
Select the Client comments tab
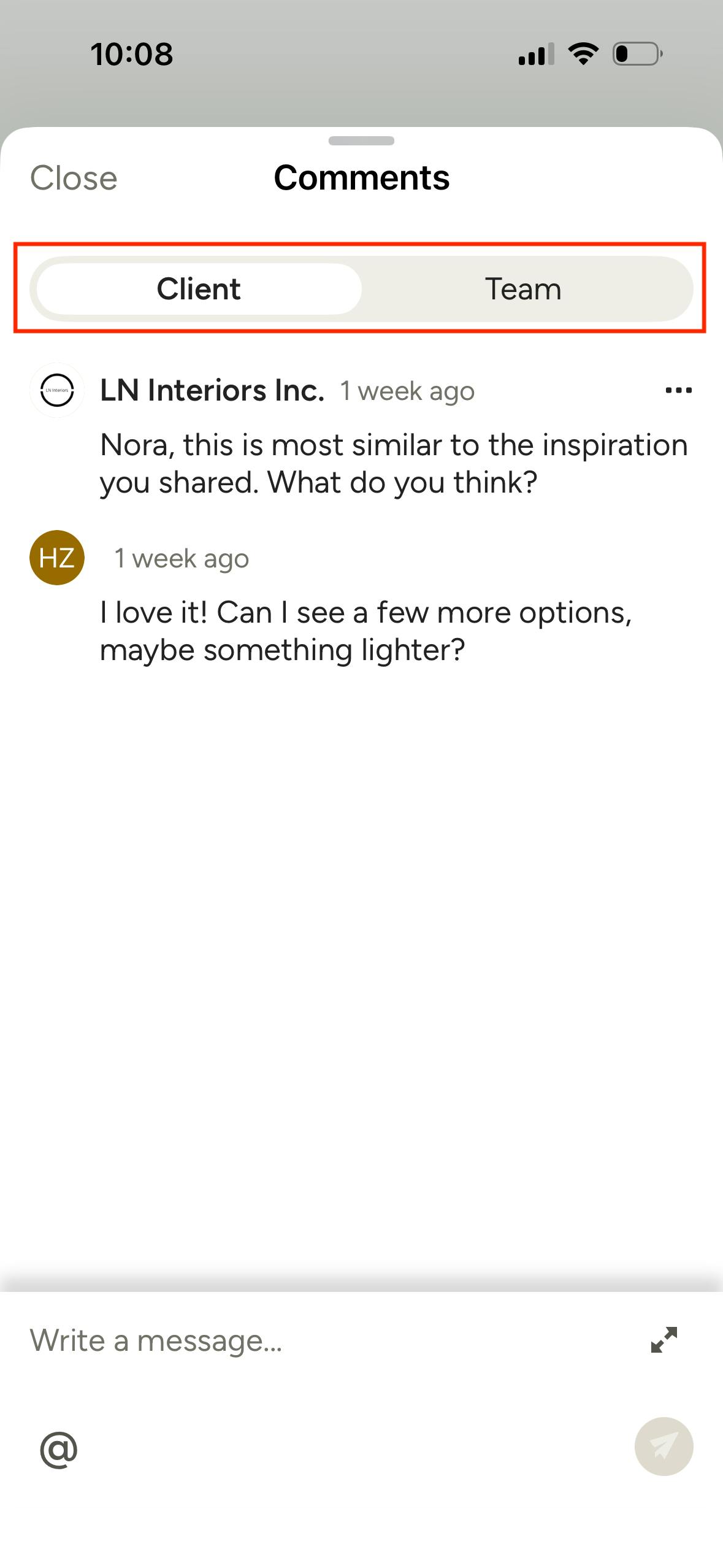click(199, 289)
